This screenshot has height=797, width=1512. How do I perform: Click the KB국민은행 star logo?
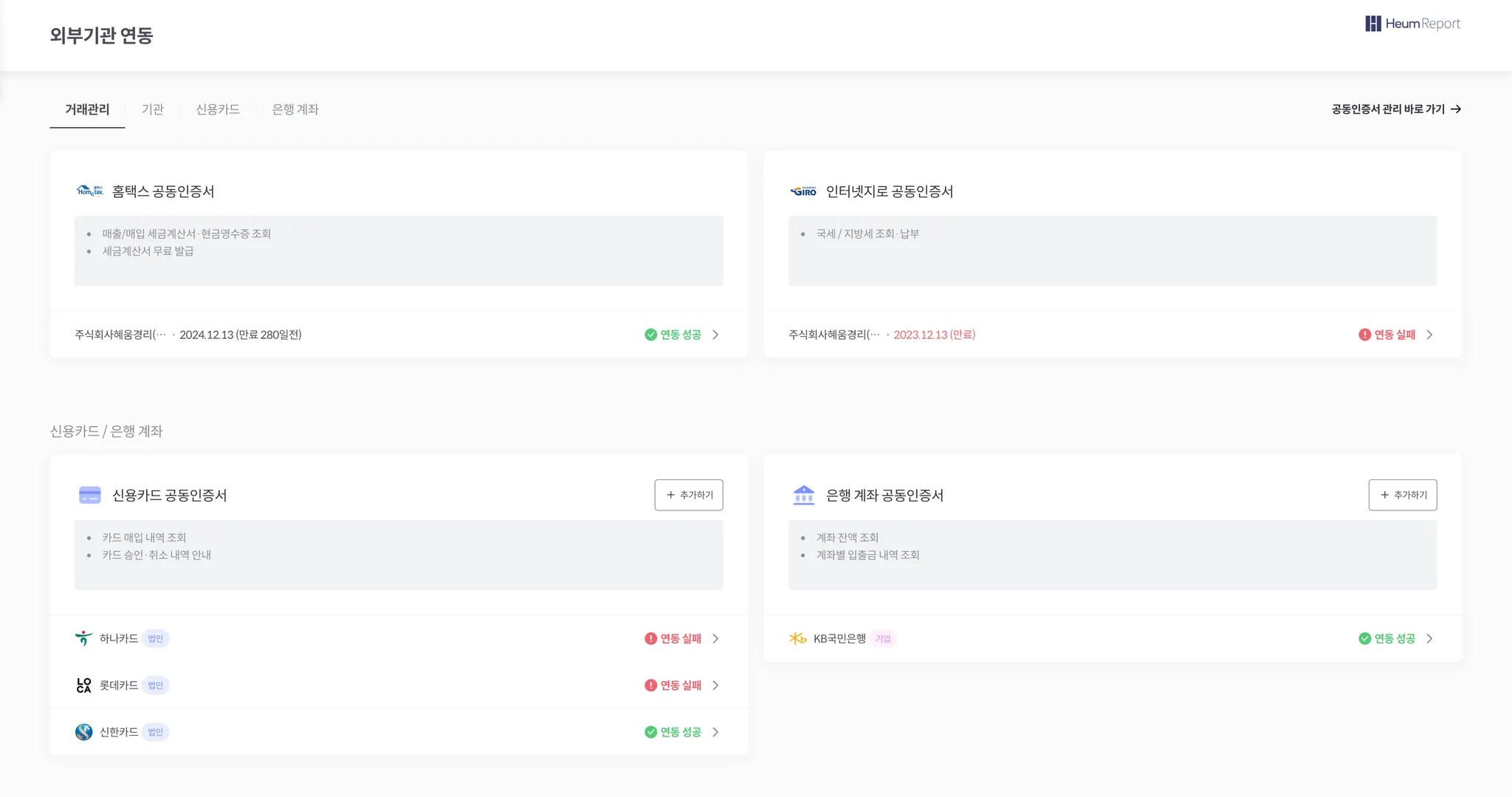click(x=797, y=638)
